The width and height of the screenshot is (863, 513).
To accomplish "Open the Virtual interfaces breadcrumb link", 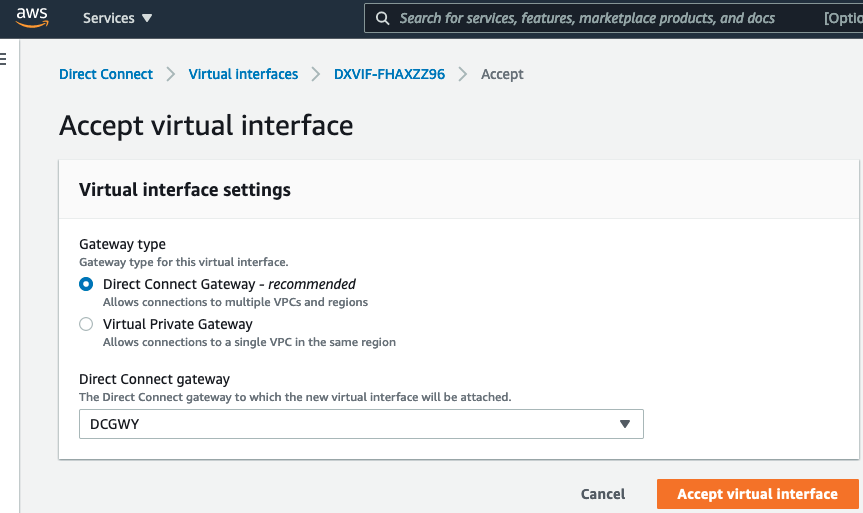I will click(243, 74).
